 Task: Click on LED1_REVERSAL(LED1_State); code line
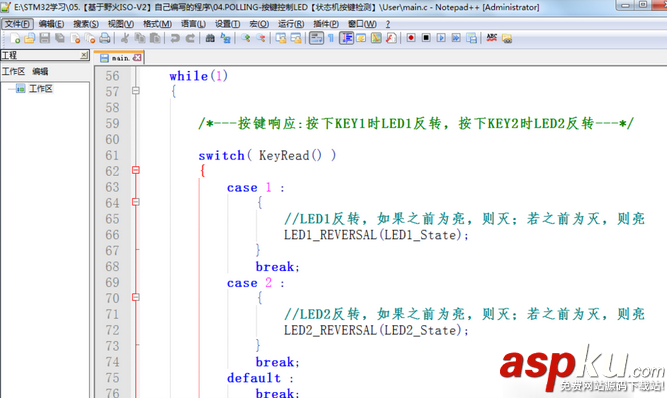tap(376, 235)
